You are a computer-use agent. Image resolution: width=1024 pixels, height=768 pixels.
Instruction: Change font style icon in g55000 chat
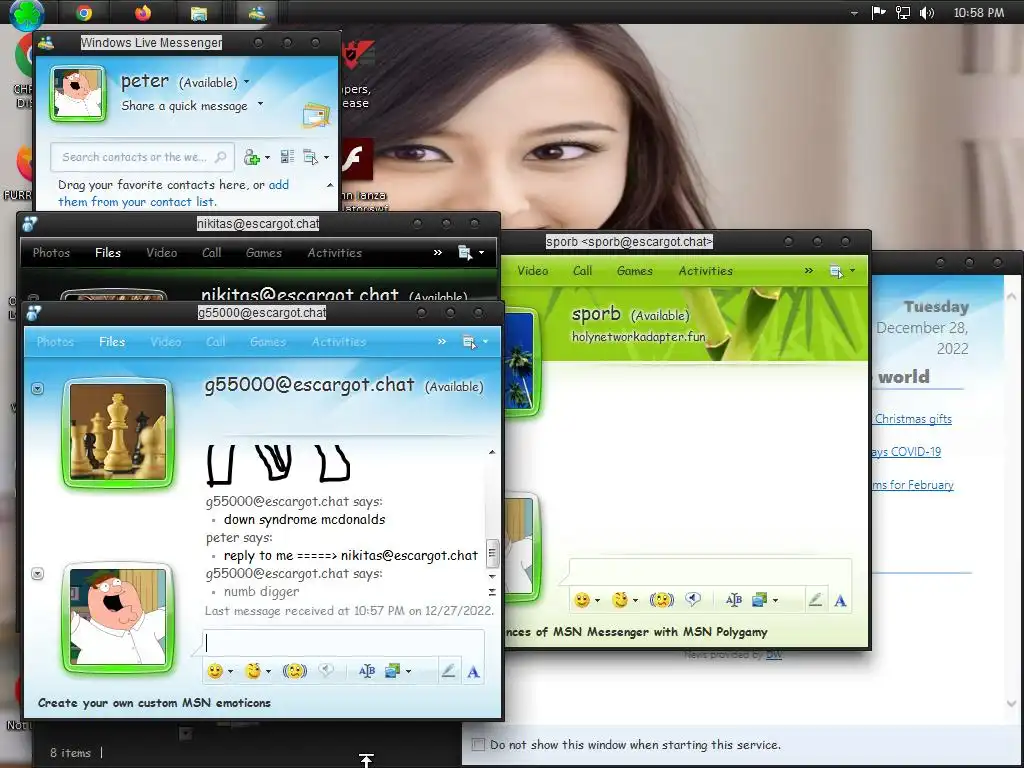[x=367, y=671]
